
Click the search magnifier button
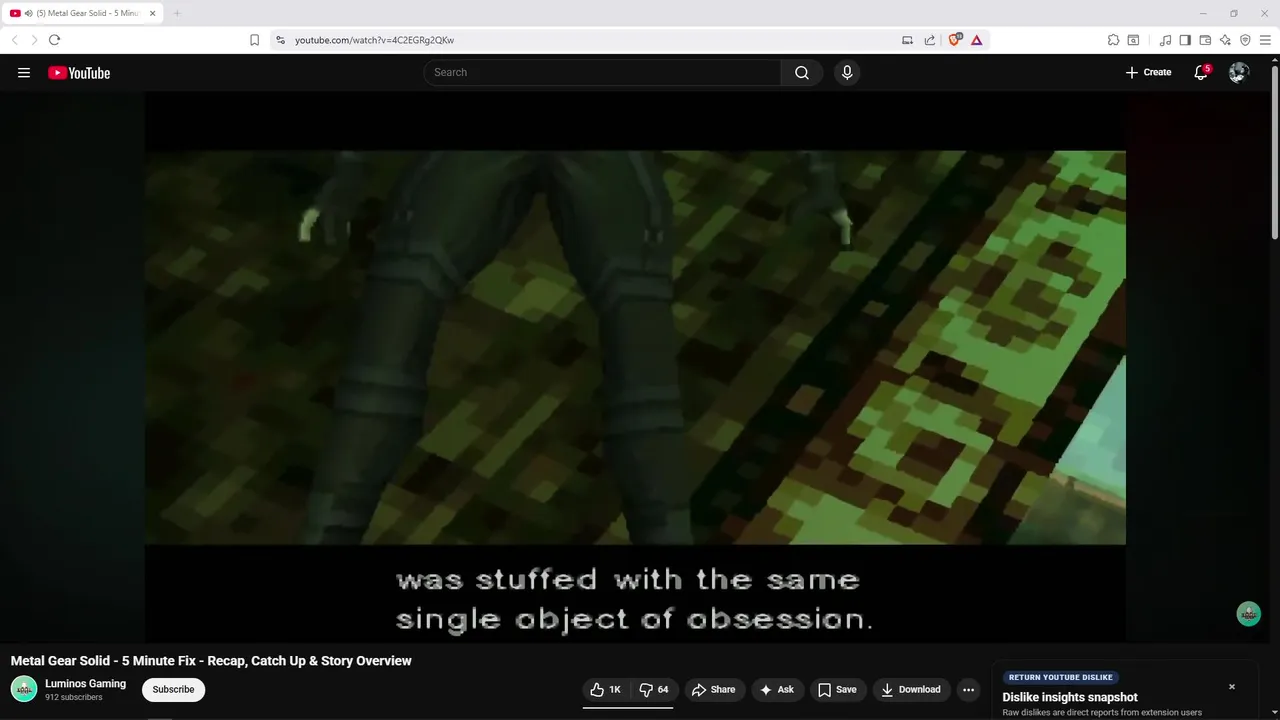802,72
